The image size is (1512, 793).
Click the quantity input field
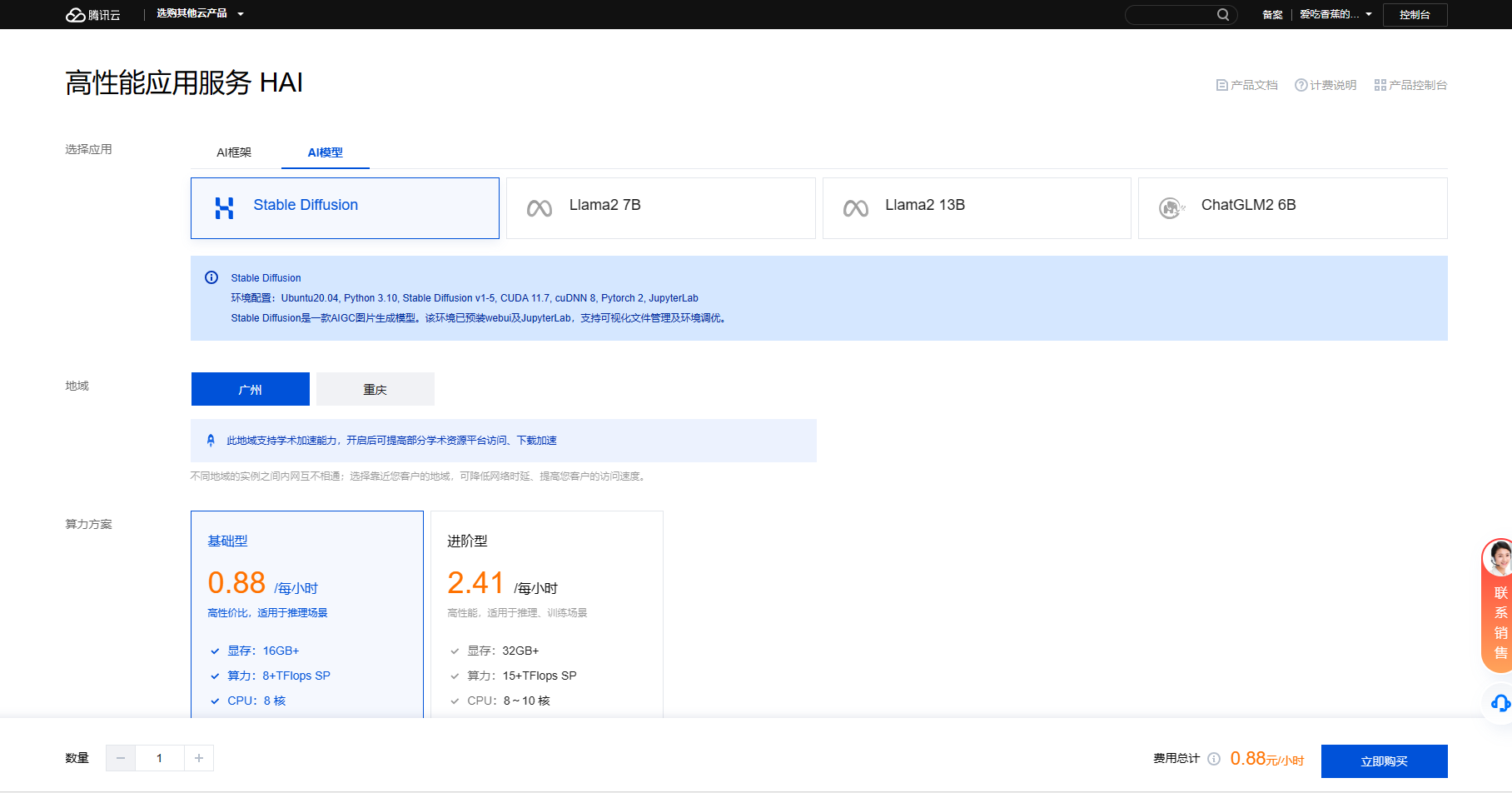(160, 758)
